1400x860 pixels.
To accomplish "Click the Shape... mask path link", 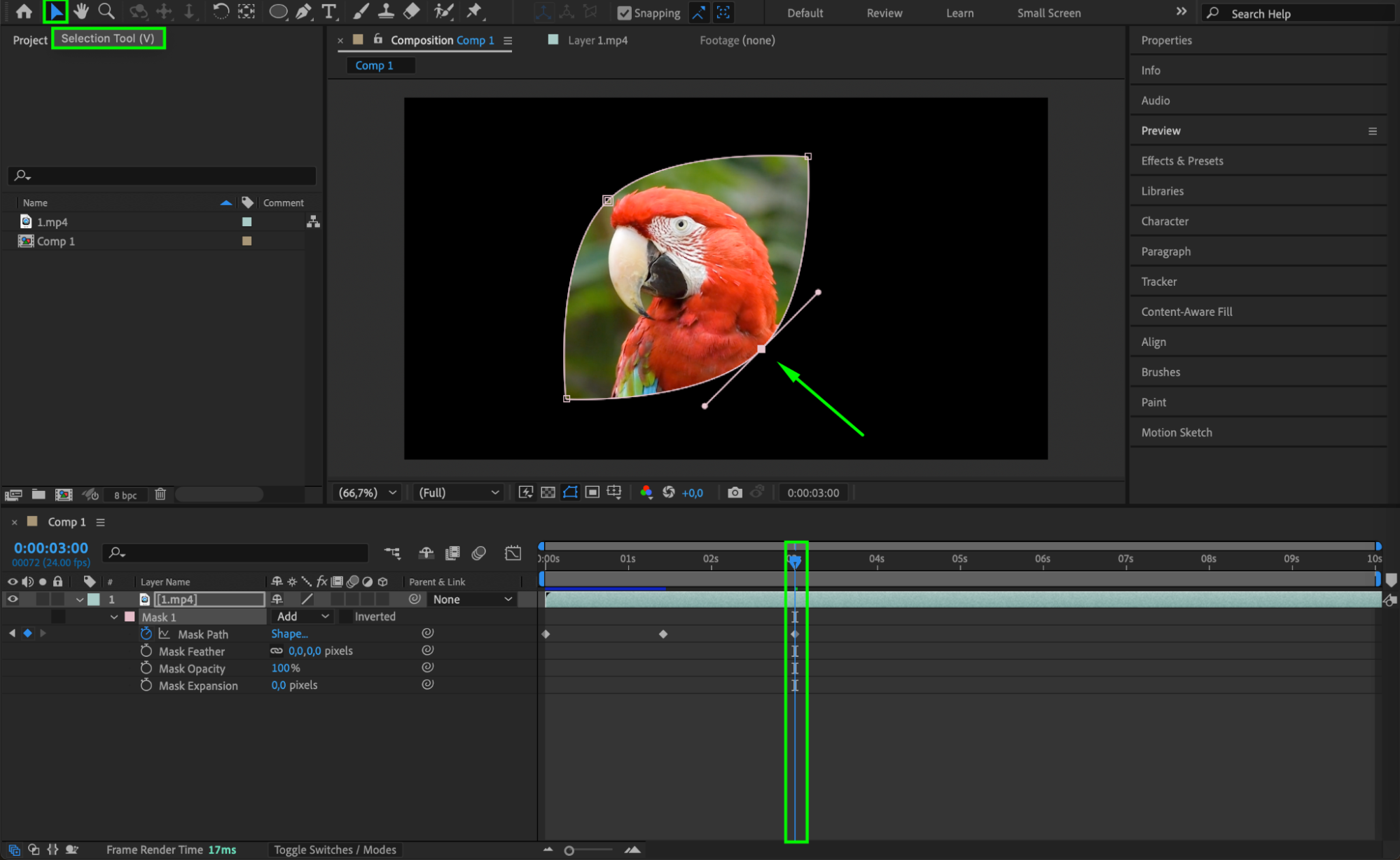I will click(289, 634).
